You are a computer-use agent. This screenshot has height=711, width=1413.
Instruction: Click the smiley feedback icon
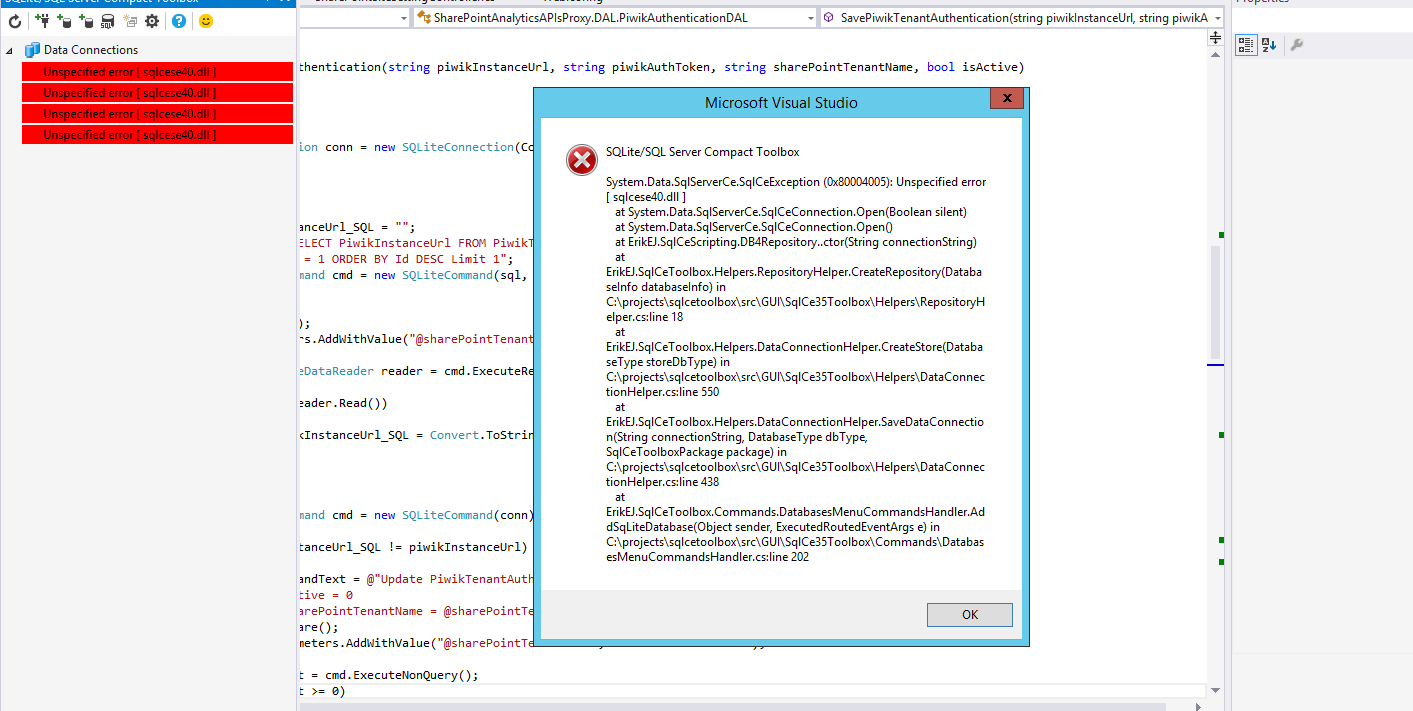(205, 22)
